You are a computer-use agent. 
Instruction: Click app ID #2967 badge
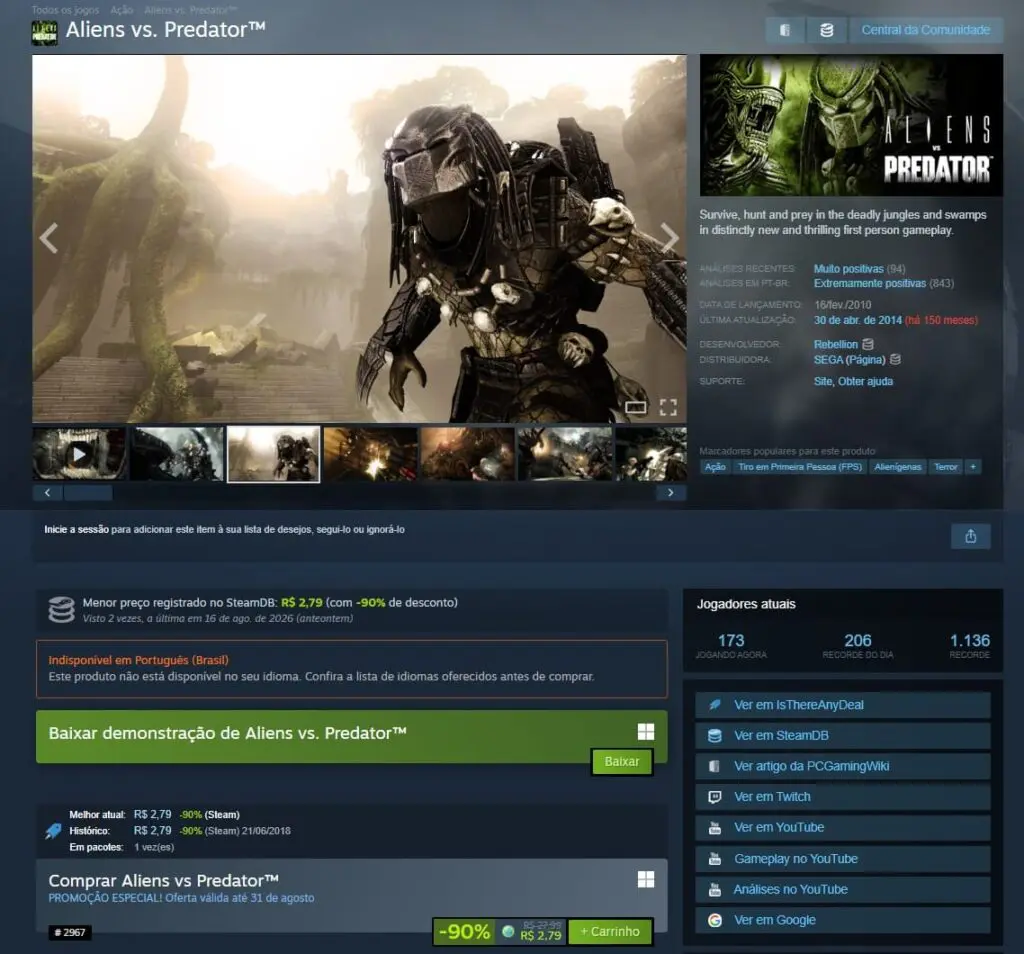[x=70, y=932]
